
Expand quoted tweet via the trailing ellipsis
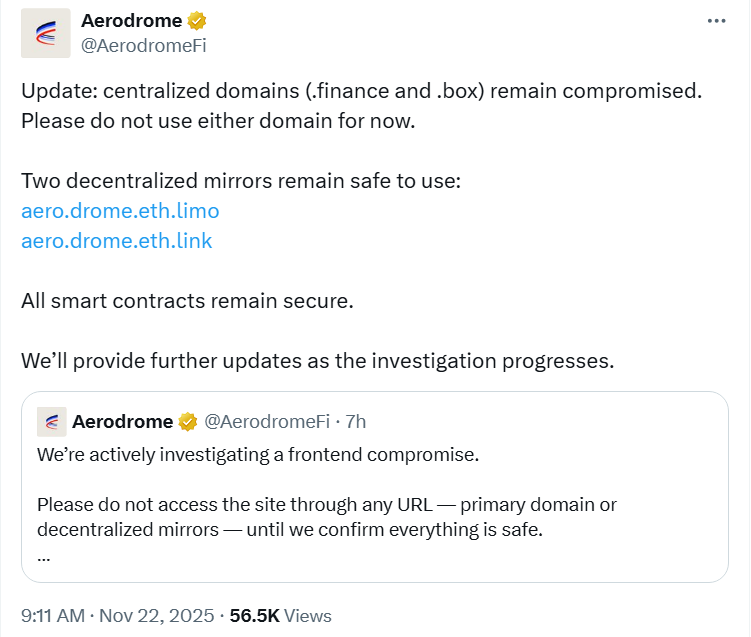44,556
